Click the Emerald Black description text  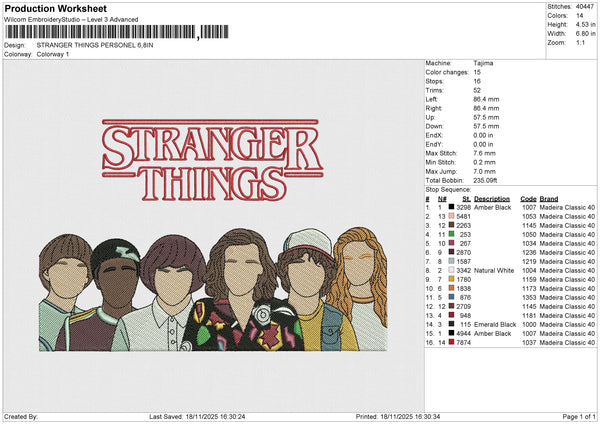click(x=495, y=324)
